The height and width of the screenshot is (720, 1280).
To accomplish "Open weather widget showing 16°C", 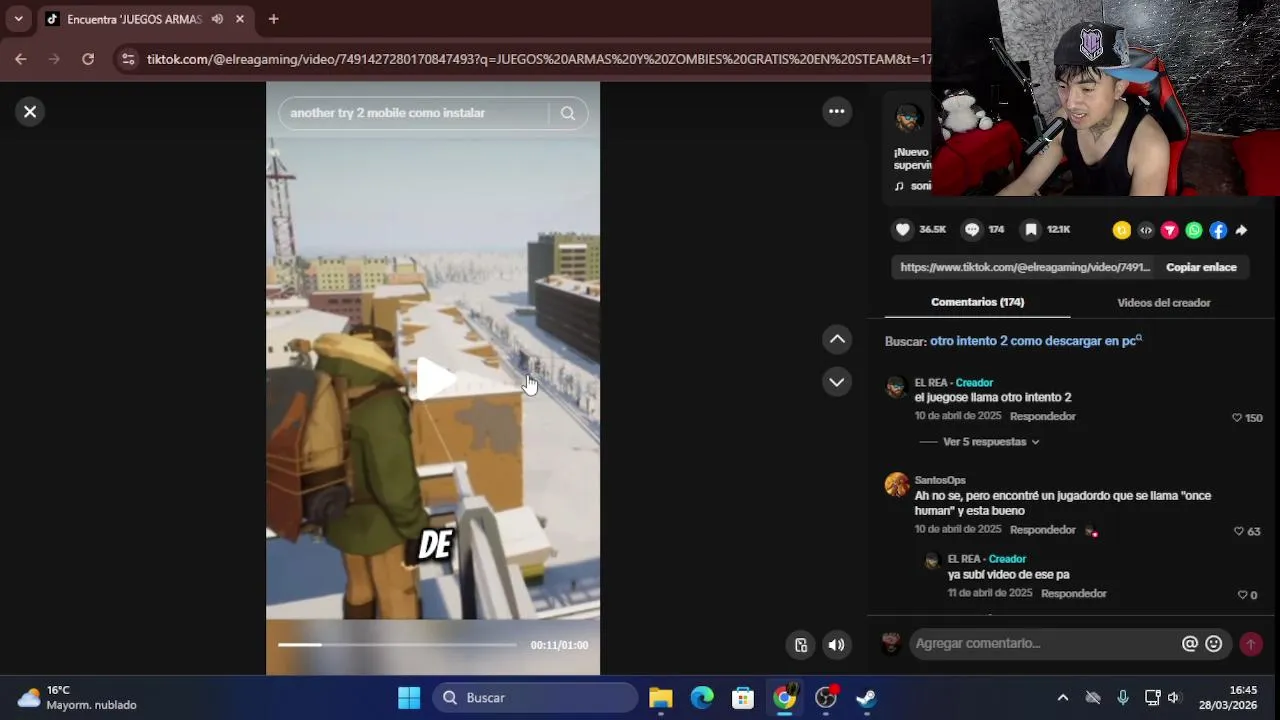I will tap(77, 698).
